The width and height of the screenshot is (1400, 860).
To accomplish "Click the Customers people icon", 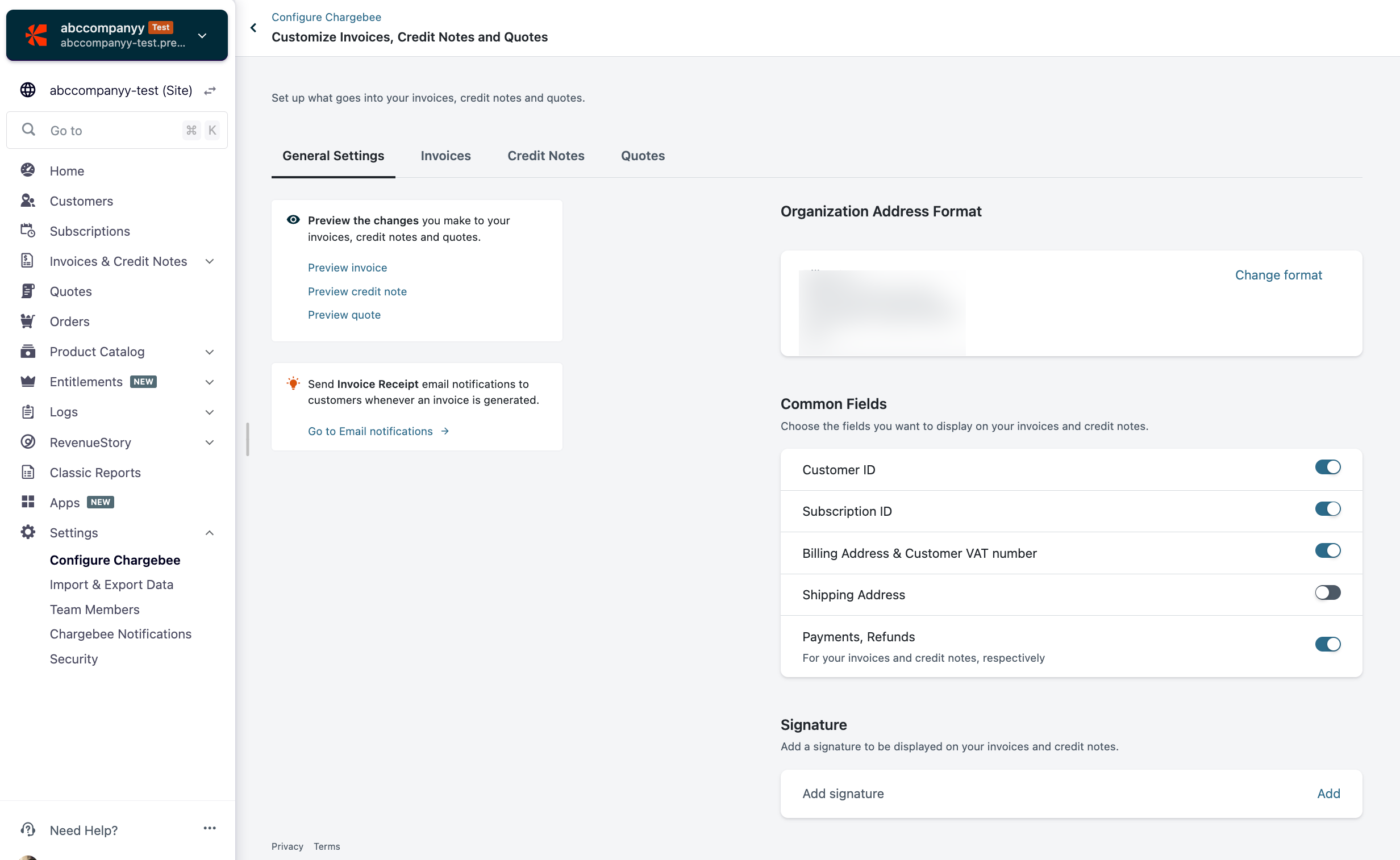I will coord(28,201).
